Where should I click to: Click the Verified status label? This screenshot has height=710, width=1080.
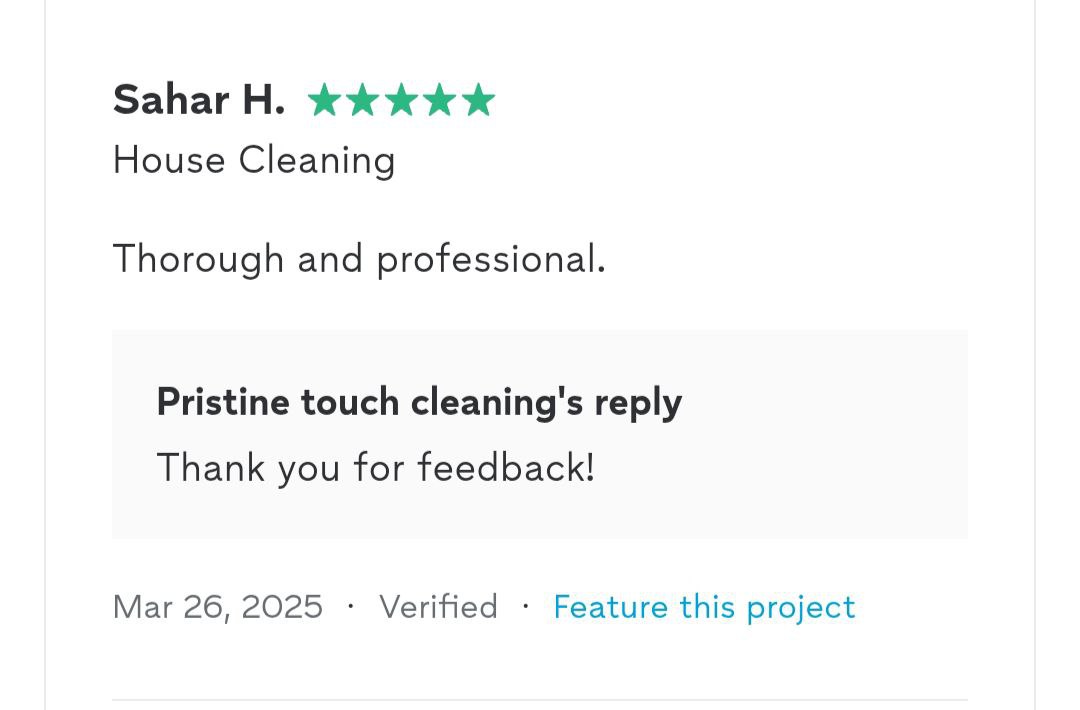tap(438, 607)
